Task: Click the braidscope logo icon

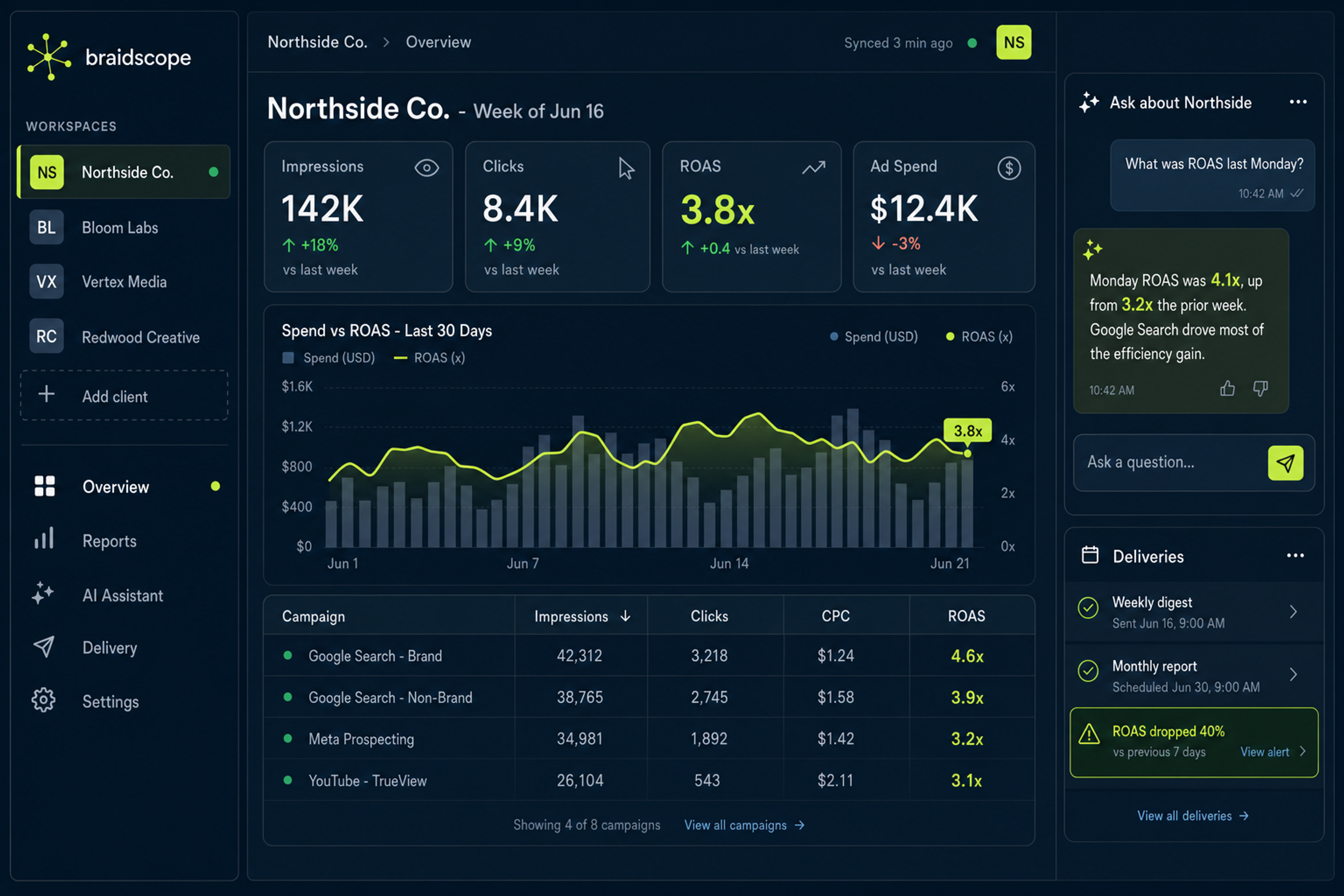Action: [49, 57]
